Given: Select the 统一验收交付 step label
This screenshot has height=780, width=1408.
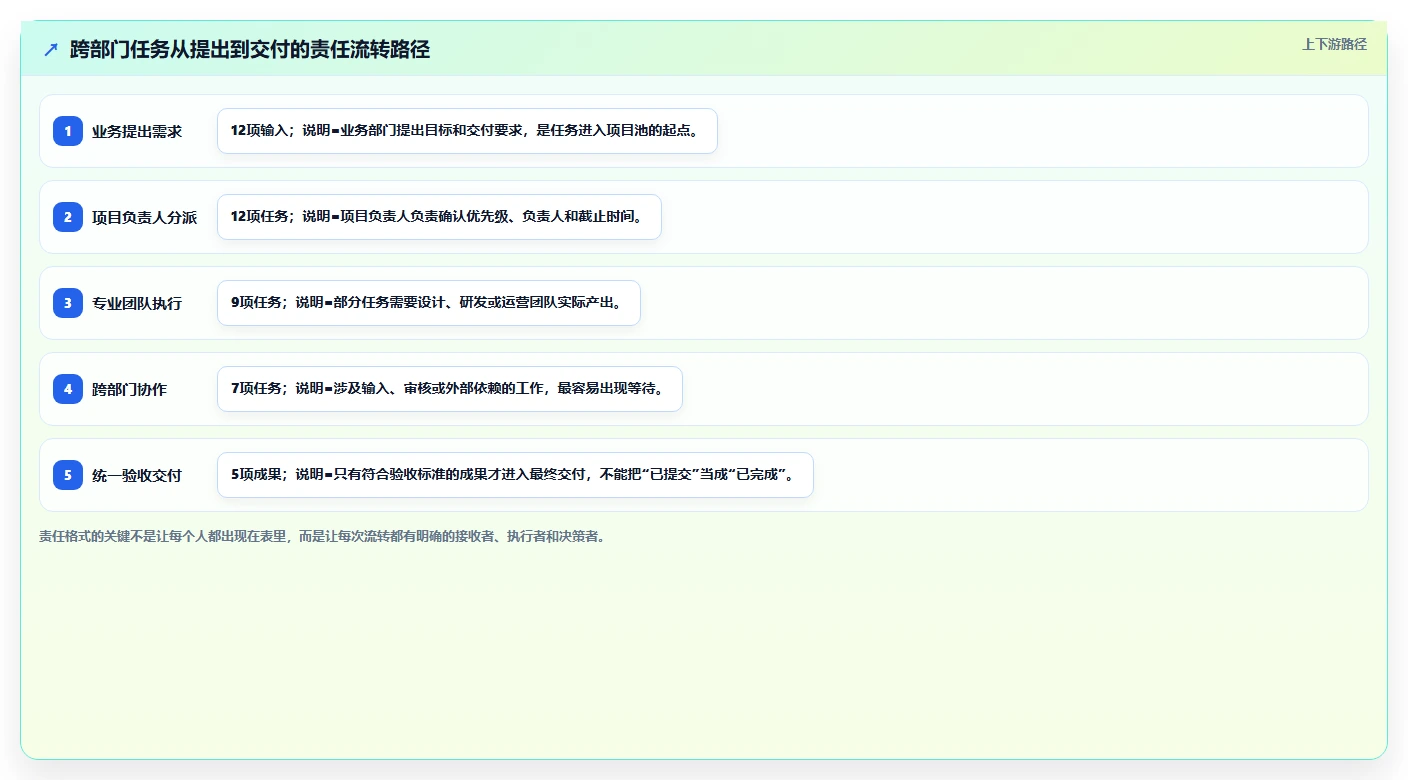Looking at the screenshot, I should [137, 475].
